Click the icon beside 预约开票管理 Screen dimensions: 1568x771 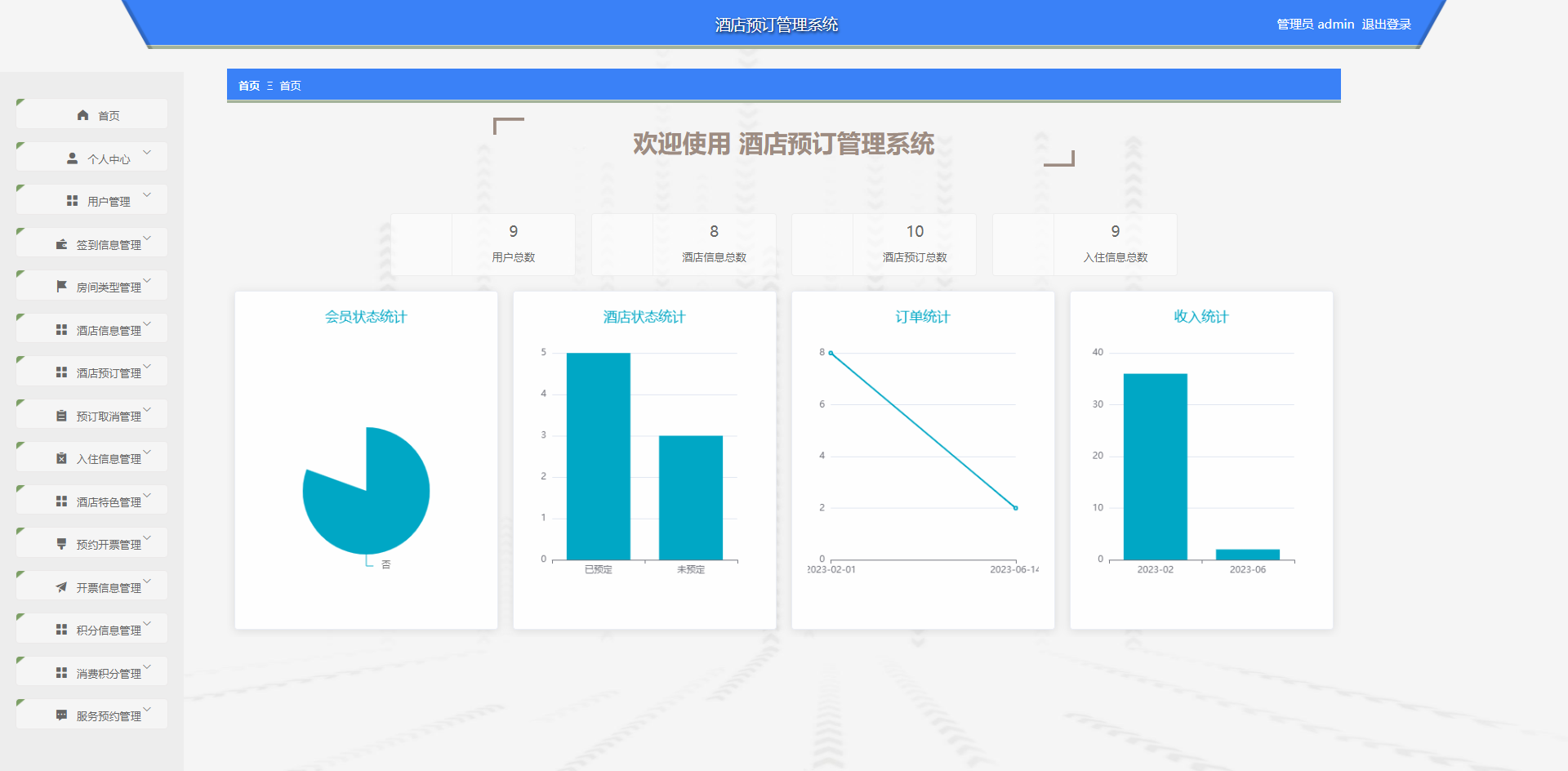pos(61,544)
